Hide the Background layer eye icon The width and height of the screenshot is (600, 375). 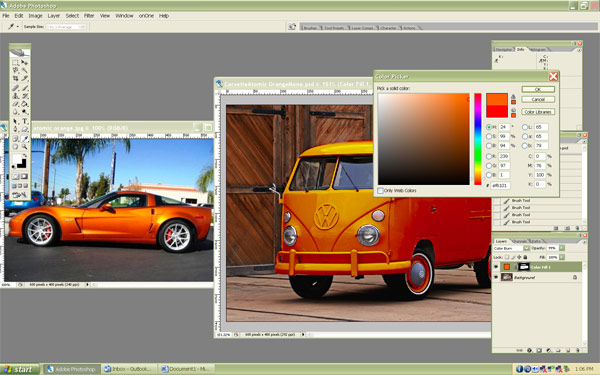click(496, 277)
